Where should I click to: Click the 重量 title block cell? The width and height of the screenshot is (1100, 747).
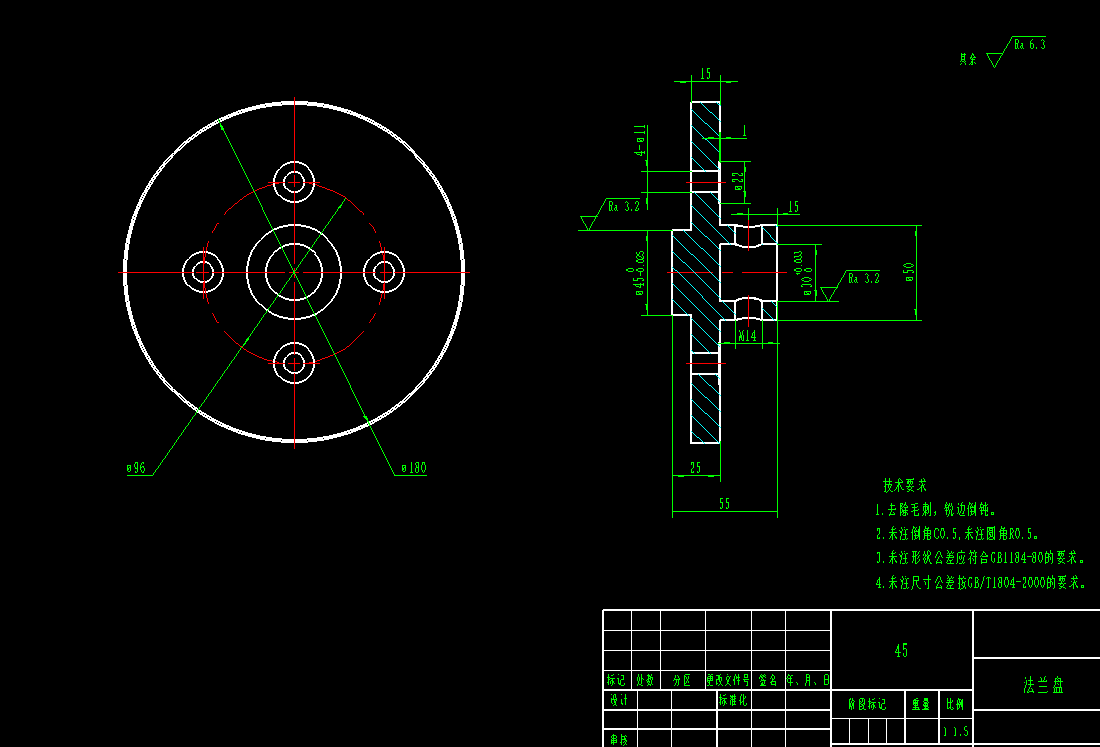921,704
